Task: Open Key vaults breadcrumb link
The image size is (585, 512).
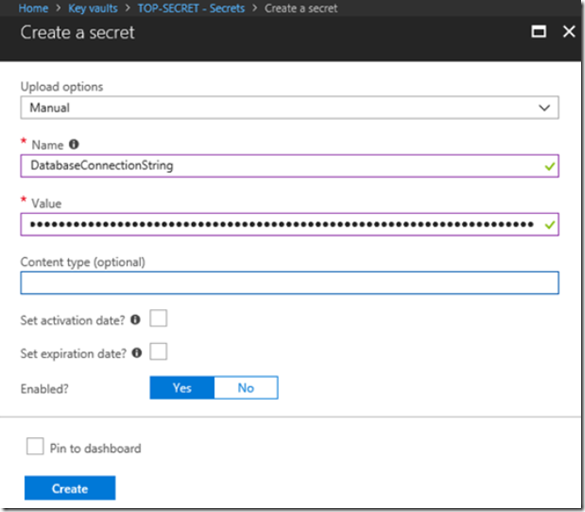Action: click(93, 8)
